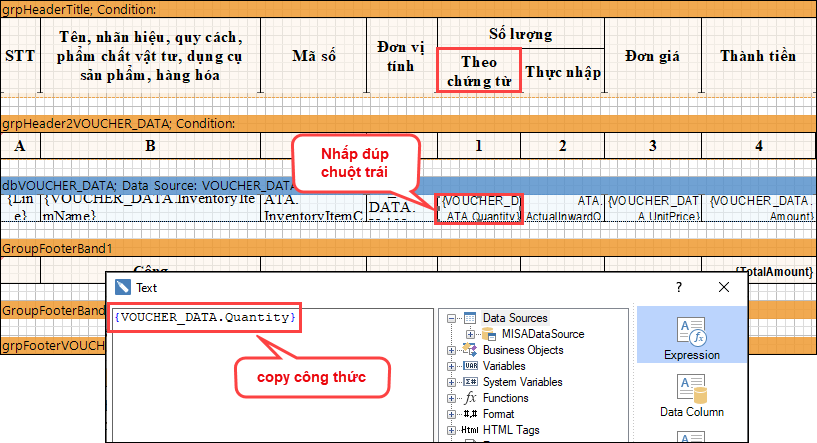Expand the MISADataSource node
The image size is (817, 443).
tap(471, 334)
